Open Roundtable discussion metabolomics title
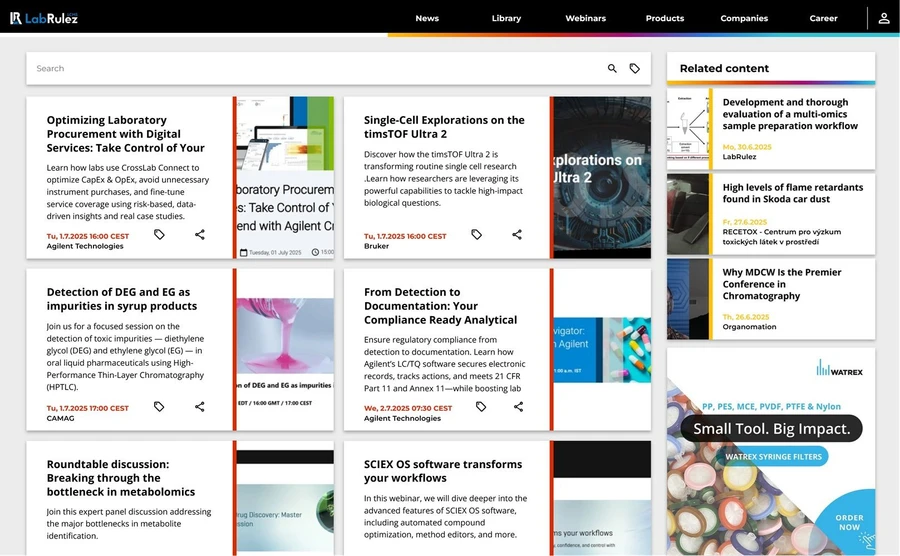The image size is (900, 556). 121,478
